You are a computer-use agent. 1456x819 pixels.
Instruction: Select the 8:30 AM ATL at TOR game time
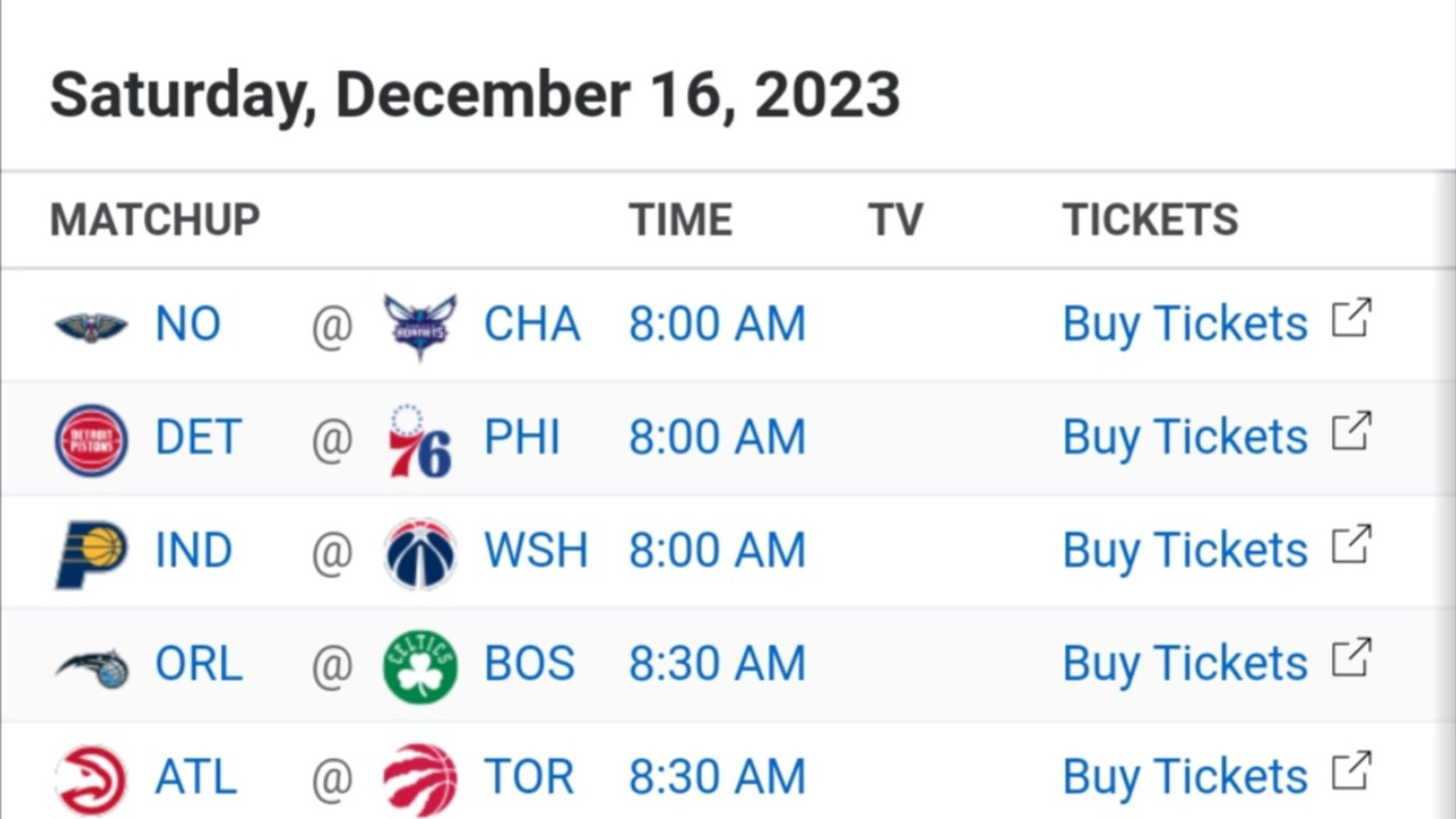pyautogui.click(x=717, y=777)
